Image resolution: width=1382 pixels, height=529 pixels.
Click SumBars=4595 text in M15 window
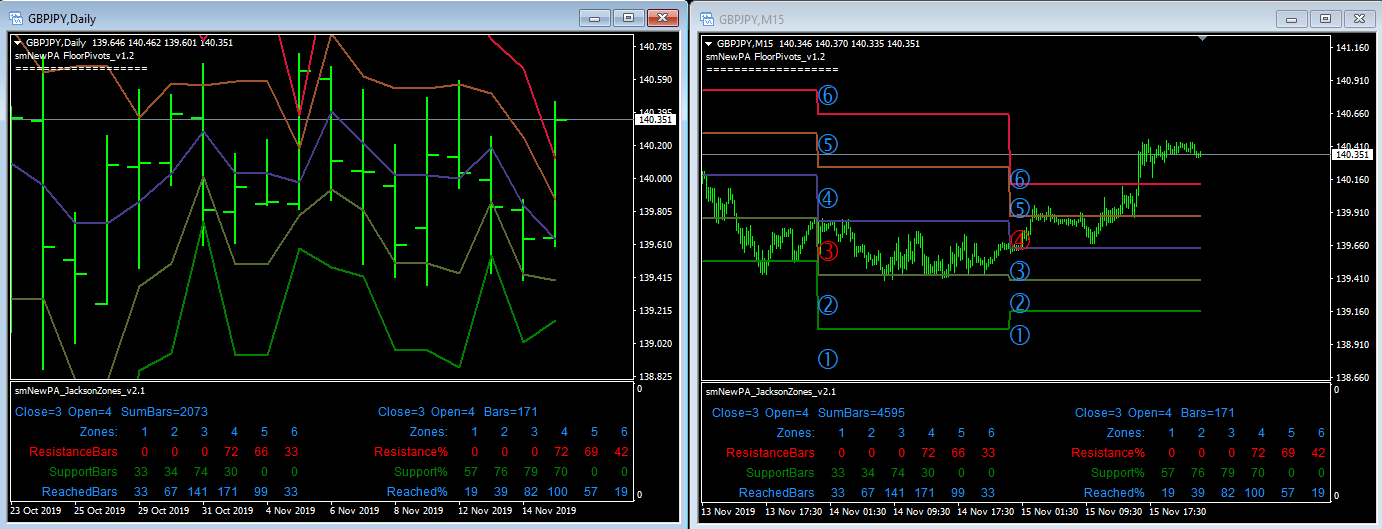(862, 413)
